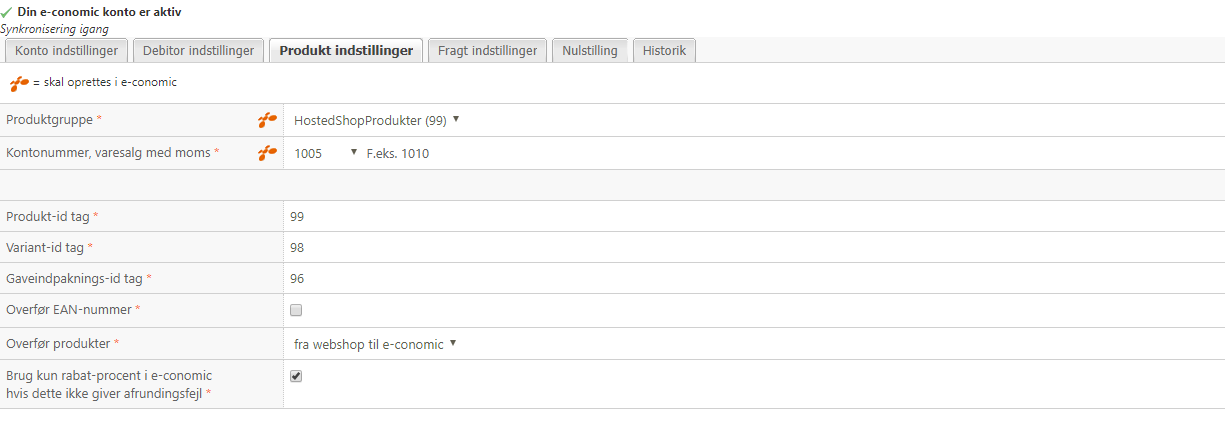Click the e-conomic icon beside Produktgruppe
1225x428 pixels.
267,120
